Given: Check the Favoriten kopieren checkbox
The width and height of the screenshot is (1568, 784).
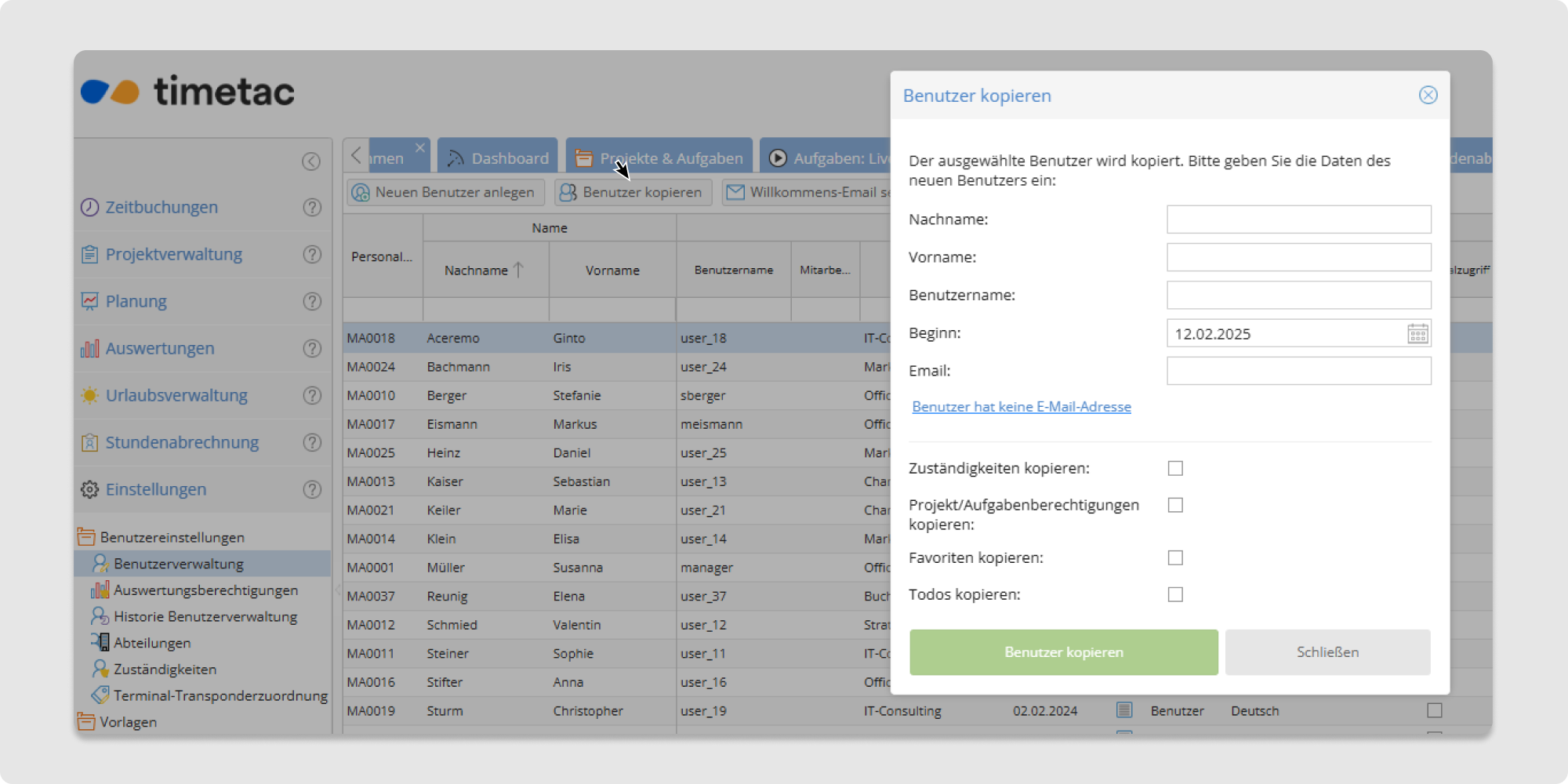Looking at the screenshot, I should (x=1175, y=558).
